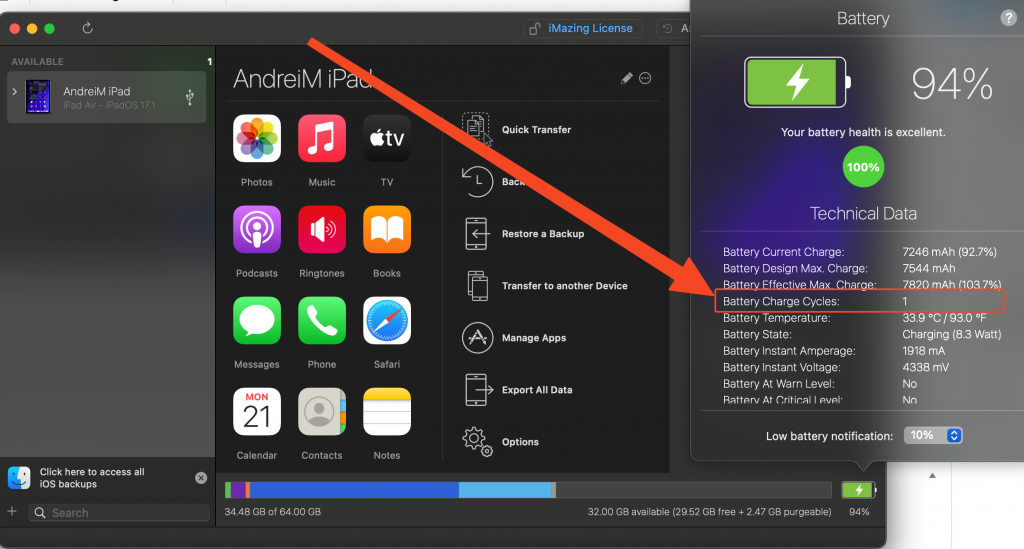Open the Messages icon
Viewport: 1024px width, 549px height.
coord(257,321)
